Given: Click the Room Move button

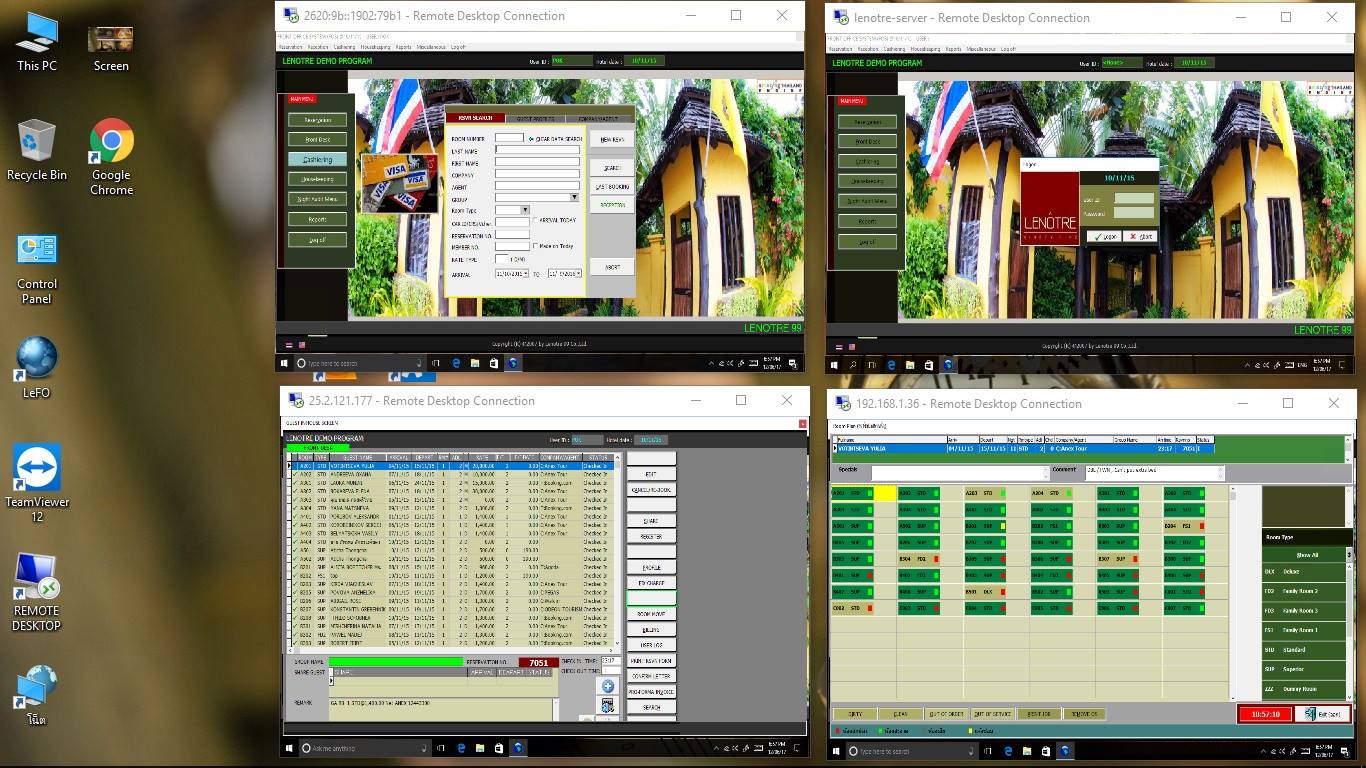Looking at the screenshot, I should 651,614.
